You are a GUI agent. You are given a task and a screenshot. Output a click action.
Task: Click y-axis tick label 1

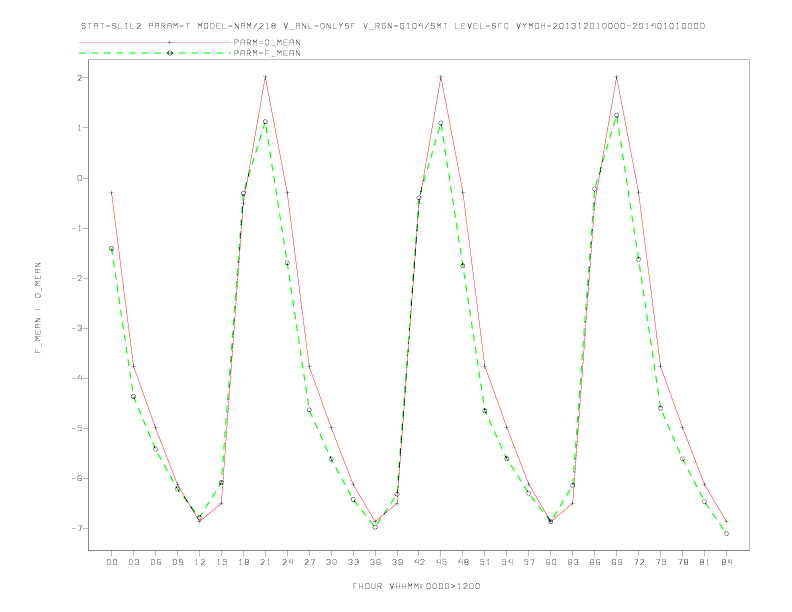[80, 128]
